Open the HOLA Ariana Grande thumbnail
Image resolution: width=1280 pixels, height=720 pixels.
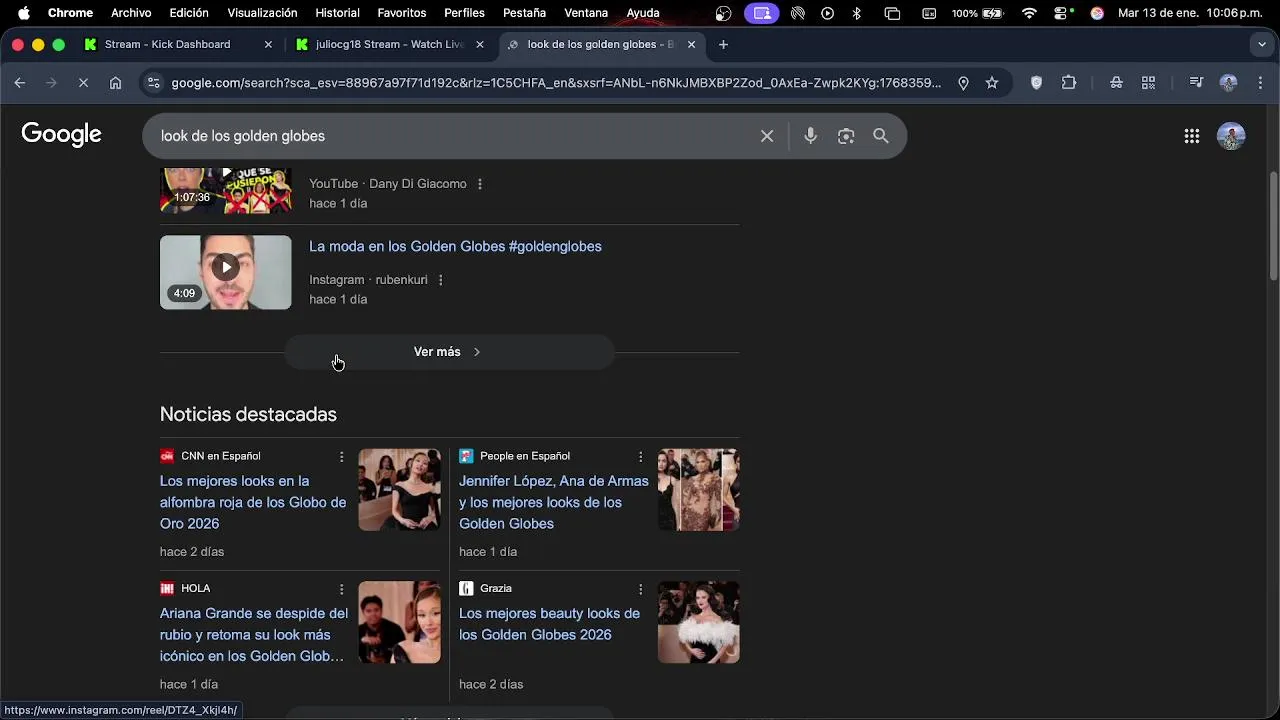[x=400, y=622]
